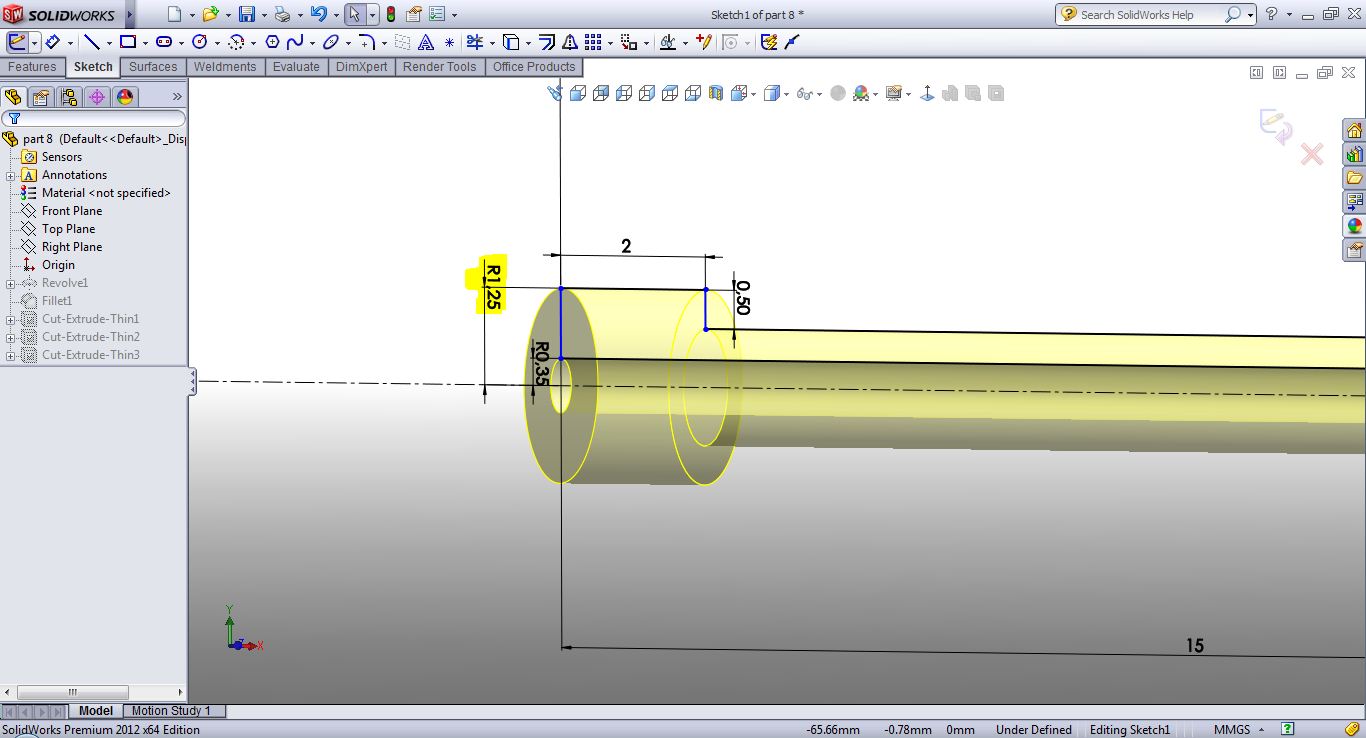Open the Section View tool

pos(716,93)
